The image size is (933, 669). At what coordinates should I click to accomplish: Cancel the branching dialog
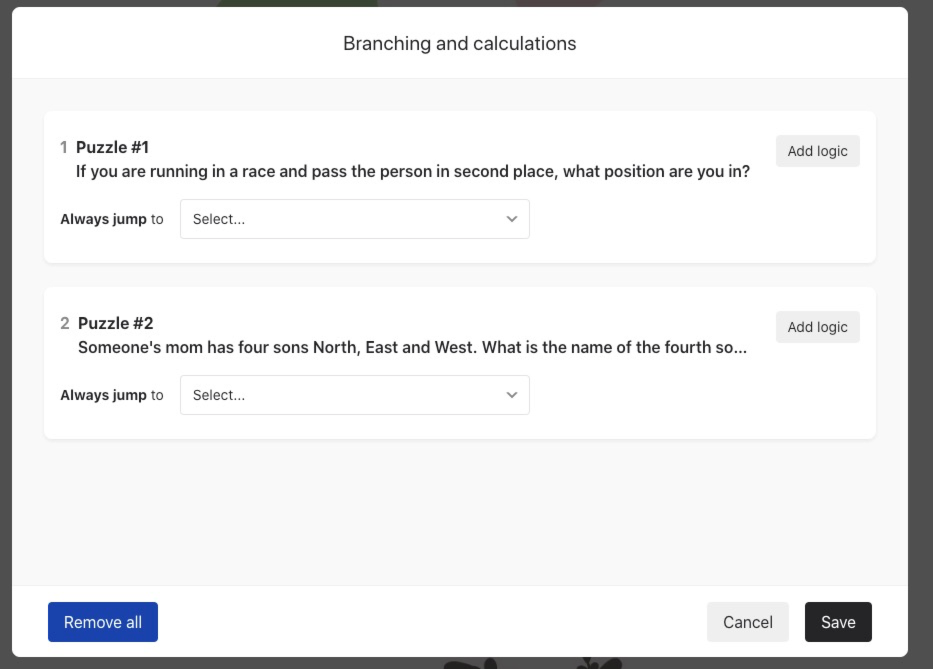[x=748, y=622]
